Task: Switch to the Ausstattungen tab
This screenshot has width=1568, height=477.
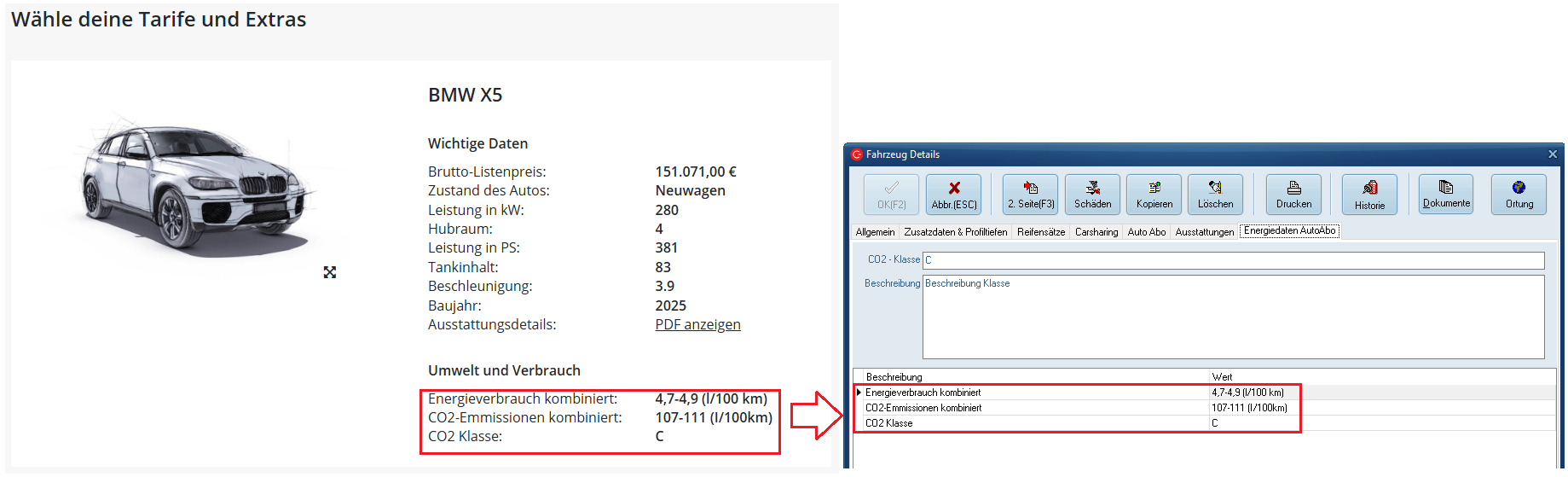Action: (1204, 232)
